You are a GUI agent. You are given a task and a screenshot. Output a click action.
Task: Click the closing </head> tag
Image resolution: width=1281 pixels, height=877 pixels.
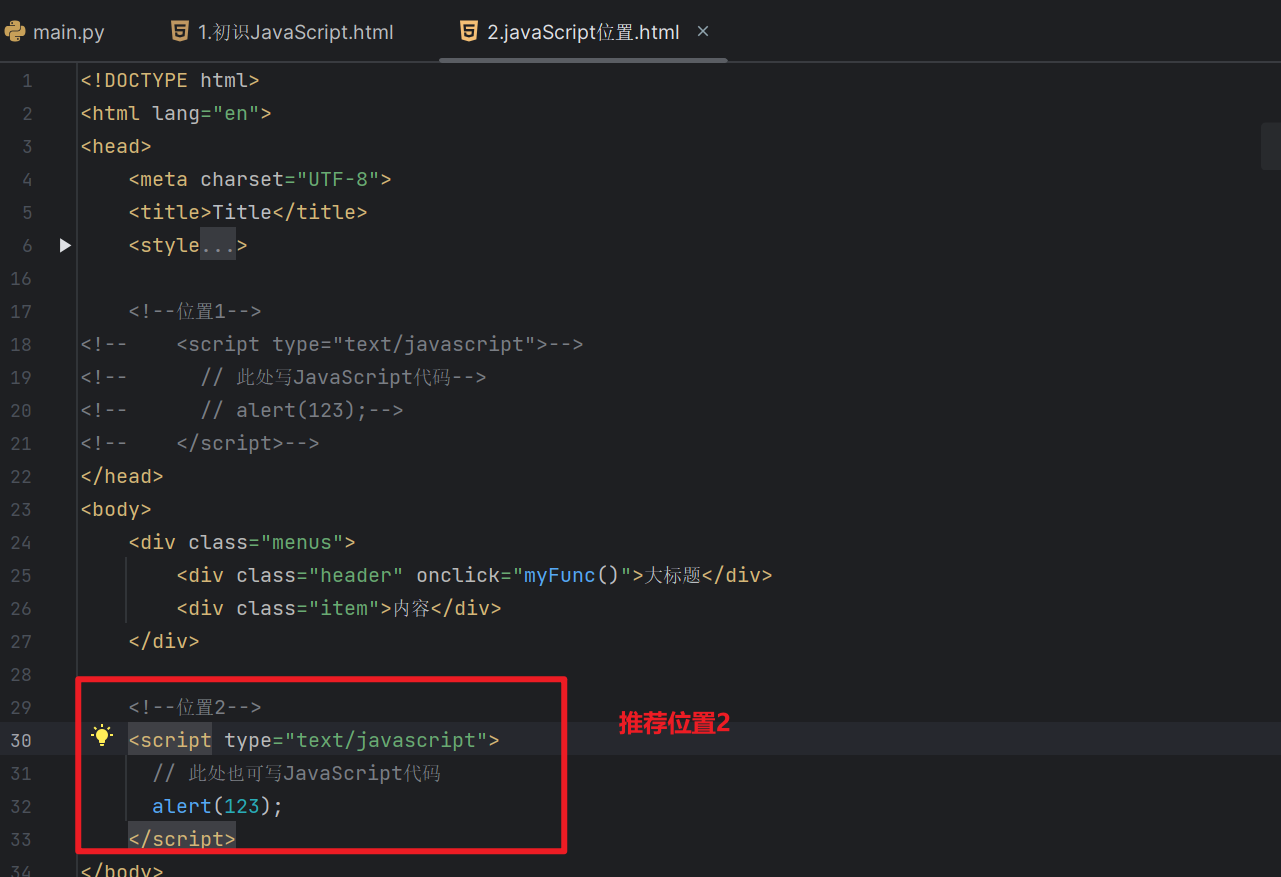click(x=122, y=476)
